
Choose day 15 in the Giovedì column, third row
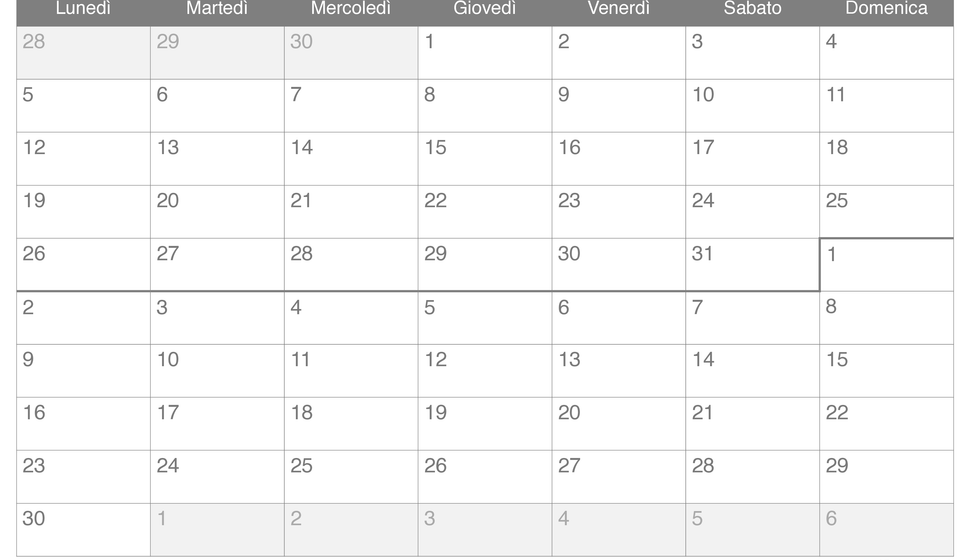coord(485,159)
